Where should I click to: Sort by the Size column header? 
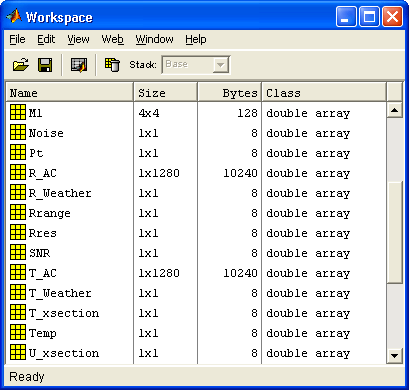165,93
